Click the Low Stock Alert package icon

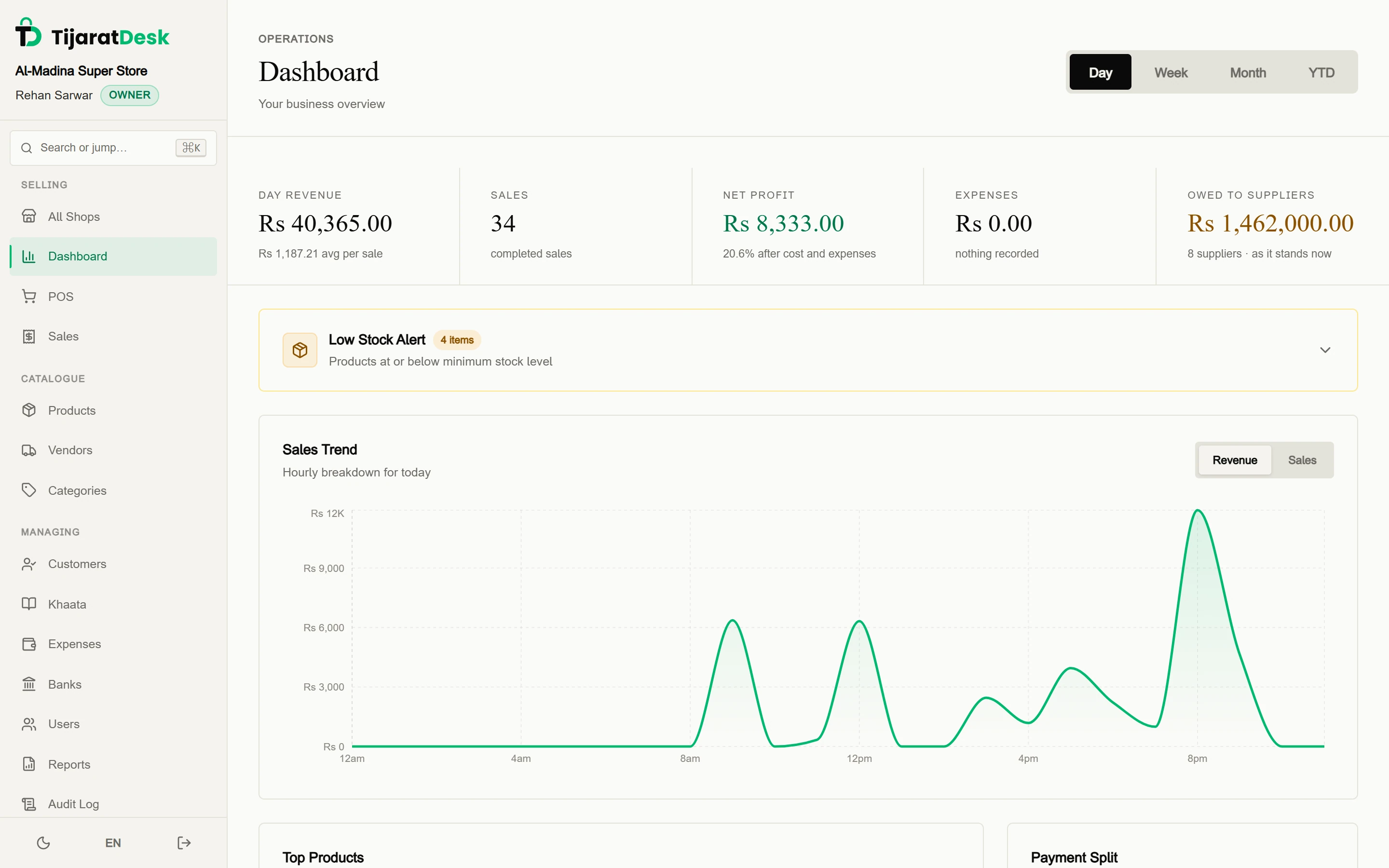(x=300, y=350)
